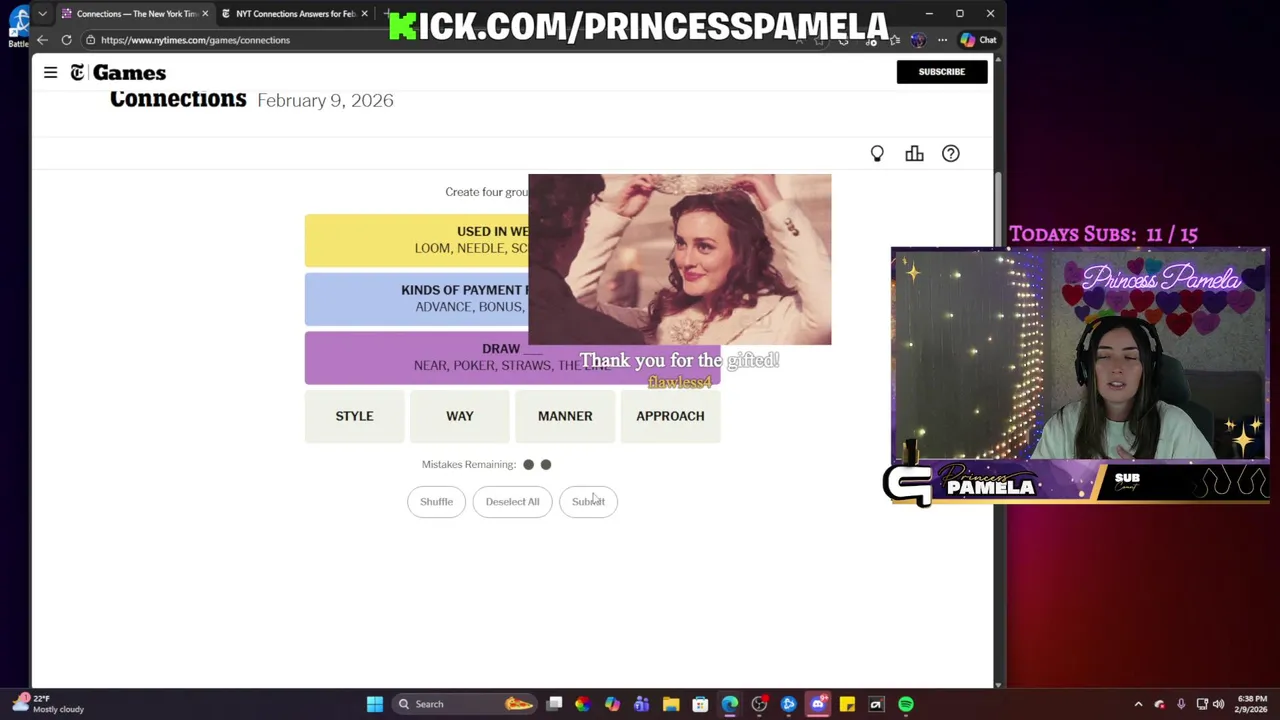Click the Connections page heading
The height and width of the screenshot is (720, 1280).
pos(178,99)
